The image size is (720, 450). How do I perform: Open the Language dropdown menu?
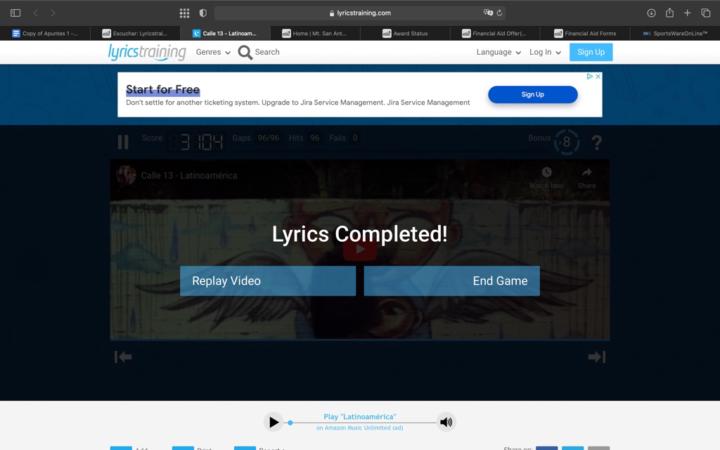coord(498,52)
